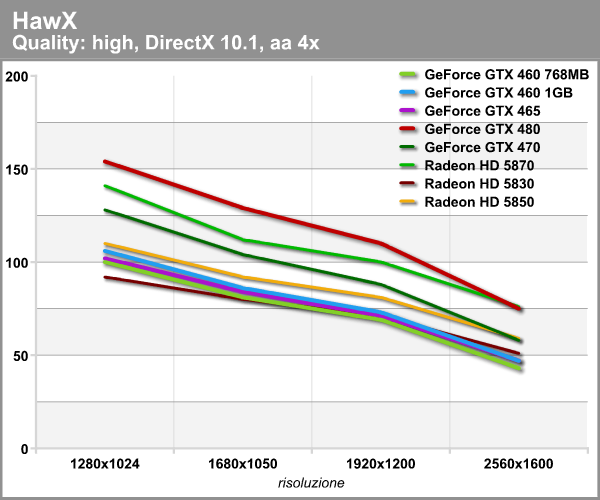
Task: Click the GeForce GTX 460 1GB legend label
Action: pos(499,93)
